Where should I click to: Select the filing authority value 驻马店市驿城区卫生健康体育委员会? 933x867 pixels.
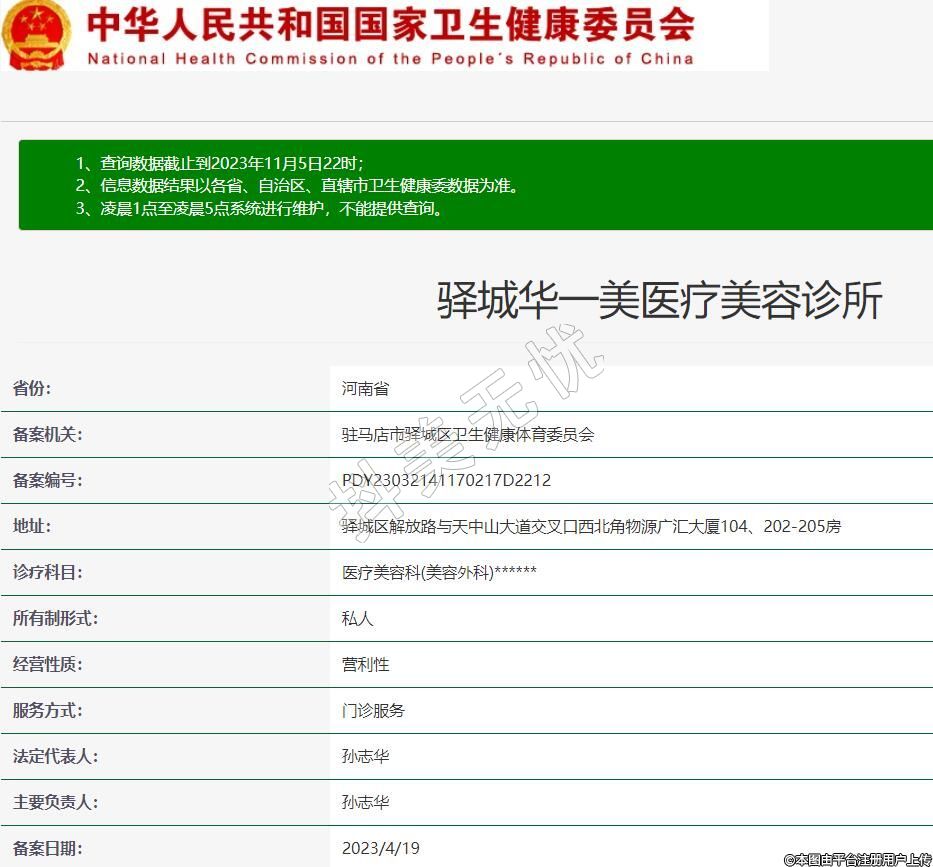467,434
